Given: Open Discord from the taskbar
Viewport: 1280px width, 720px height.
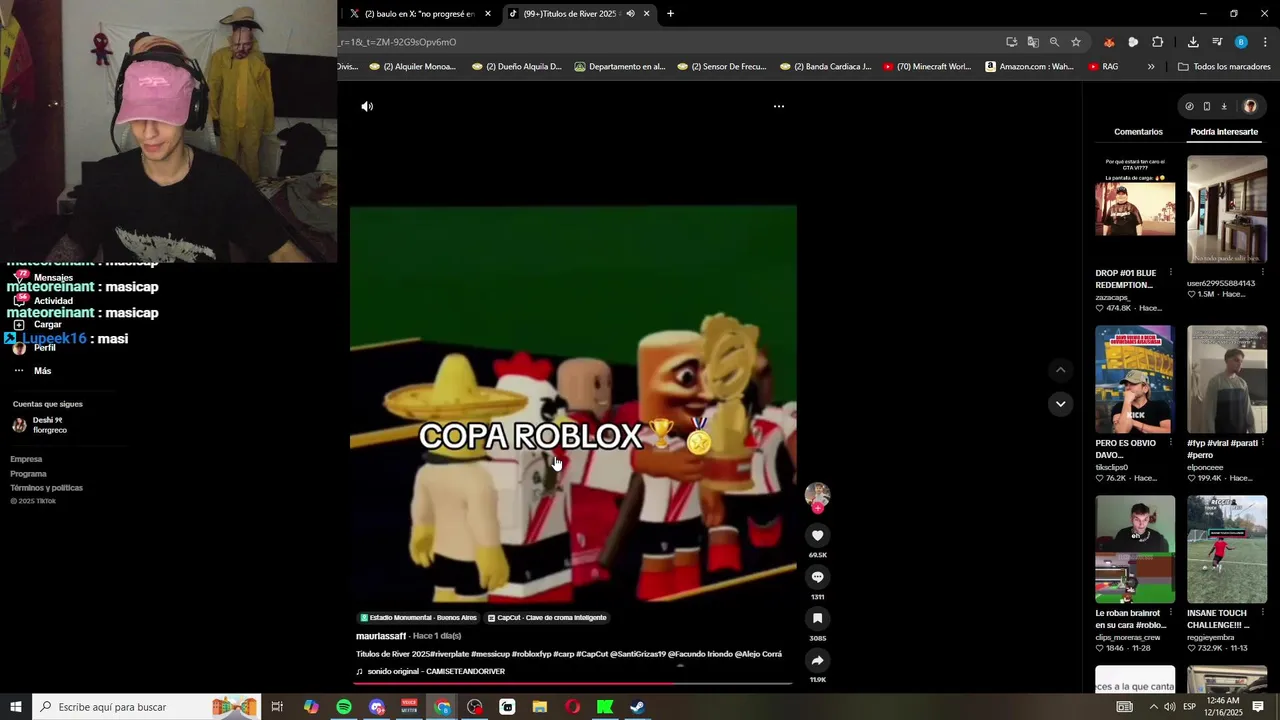Looking at the screenshot, I should click(x=377, y=707).
